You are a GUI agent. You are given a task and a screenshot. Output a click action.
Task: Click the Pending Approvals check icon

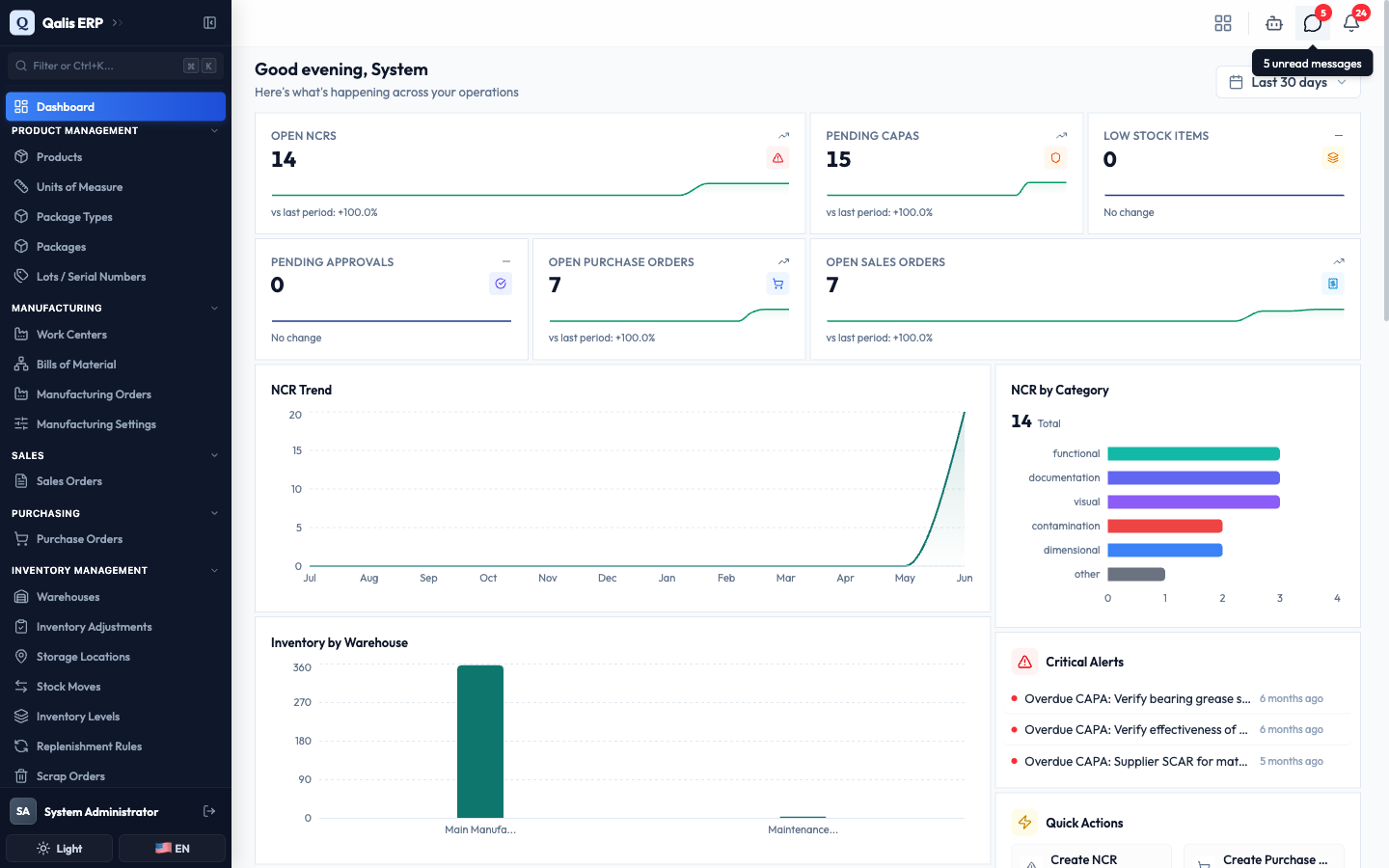pyautogui.click(x=501, y=284)
